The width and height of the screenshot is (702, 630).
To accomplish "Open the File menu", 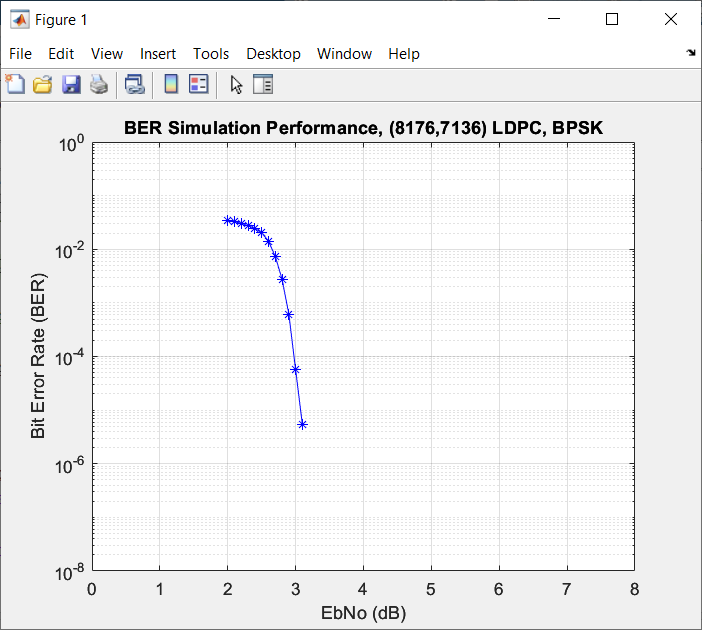I will [x=20, y=54].
